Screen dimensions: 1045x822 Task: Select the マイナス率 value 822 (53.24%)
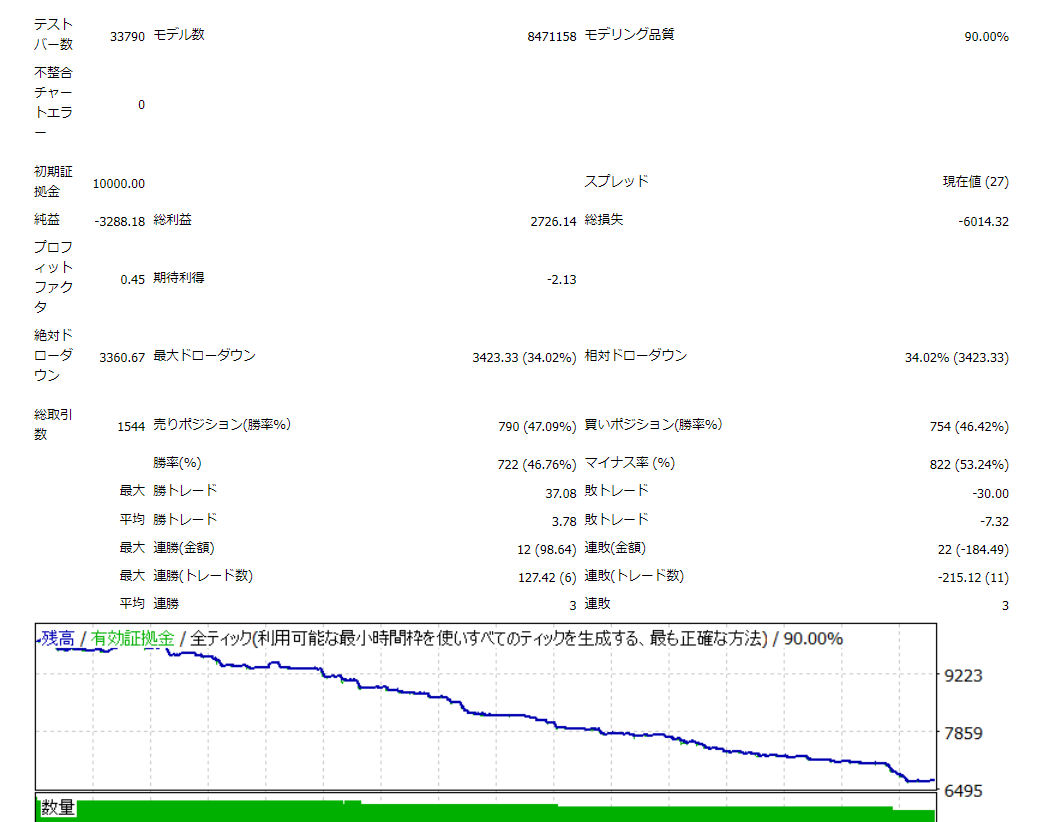(x=968, y=465)
